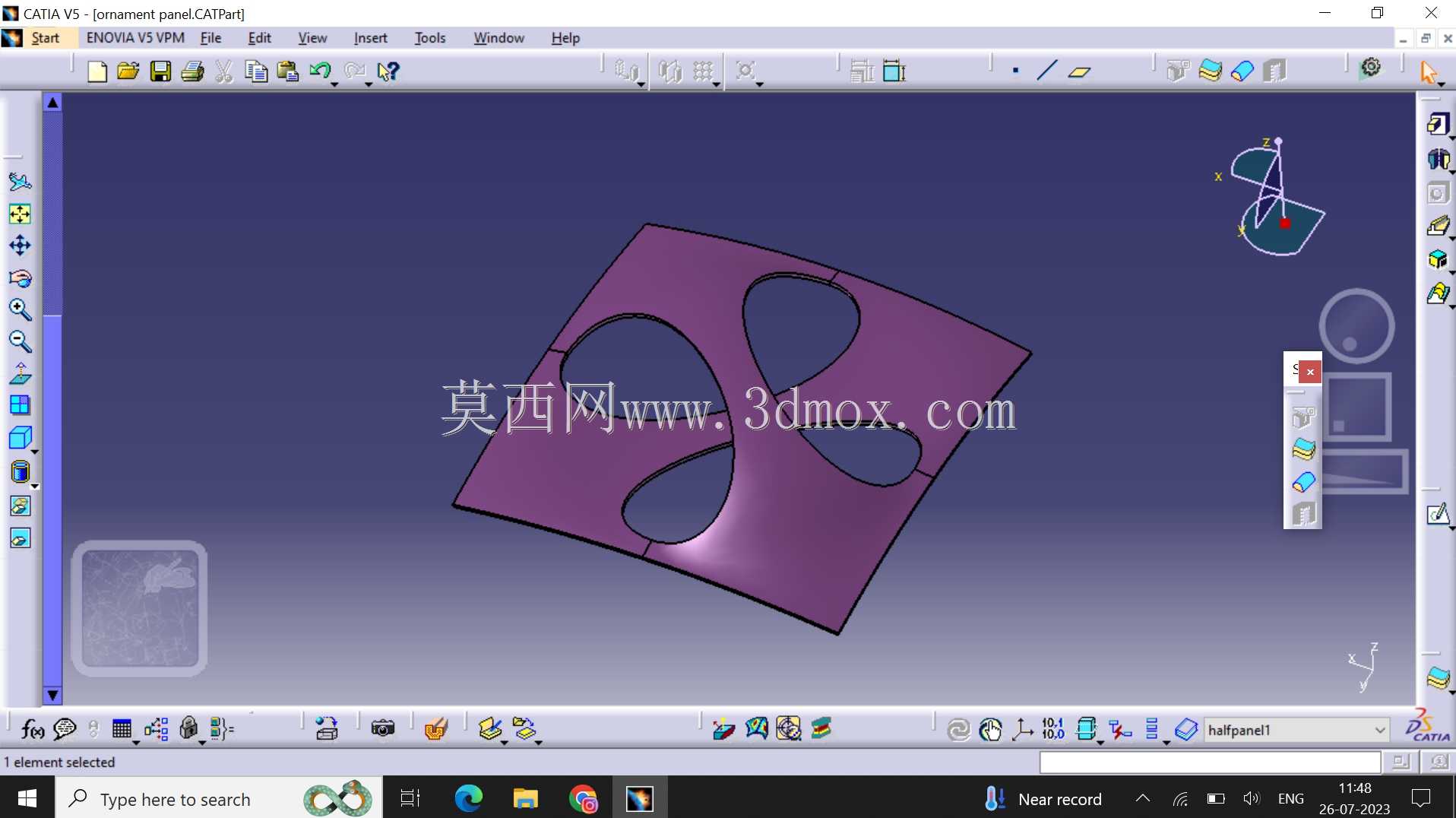This screenshot has width=1456, height=818.
Task: Select the Point creation tool
Action: pyautogui.click(x=1015, y=71)
